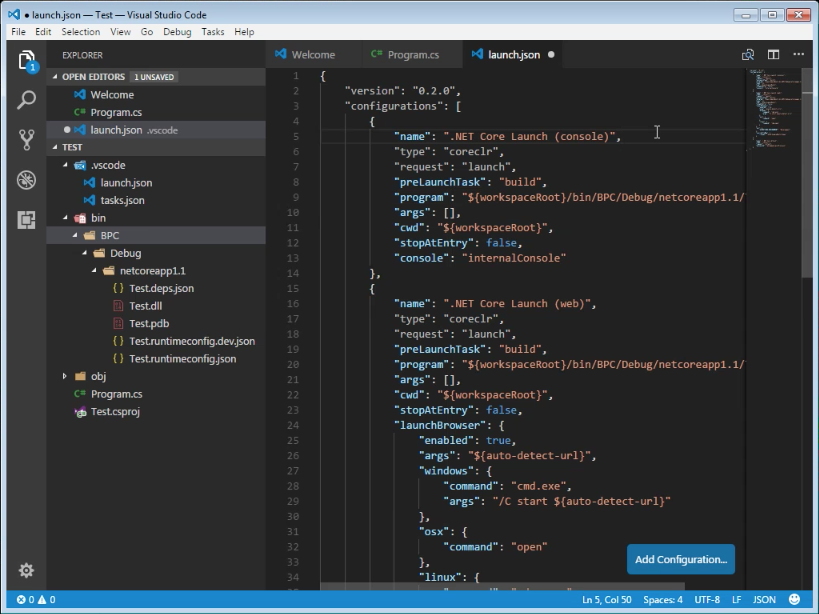Click the horizontal editor scrollbar
This screenshot has width=819, height=614.
[x=502, y=587]
